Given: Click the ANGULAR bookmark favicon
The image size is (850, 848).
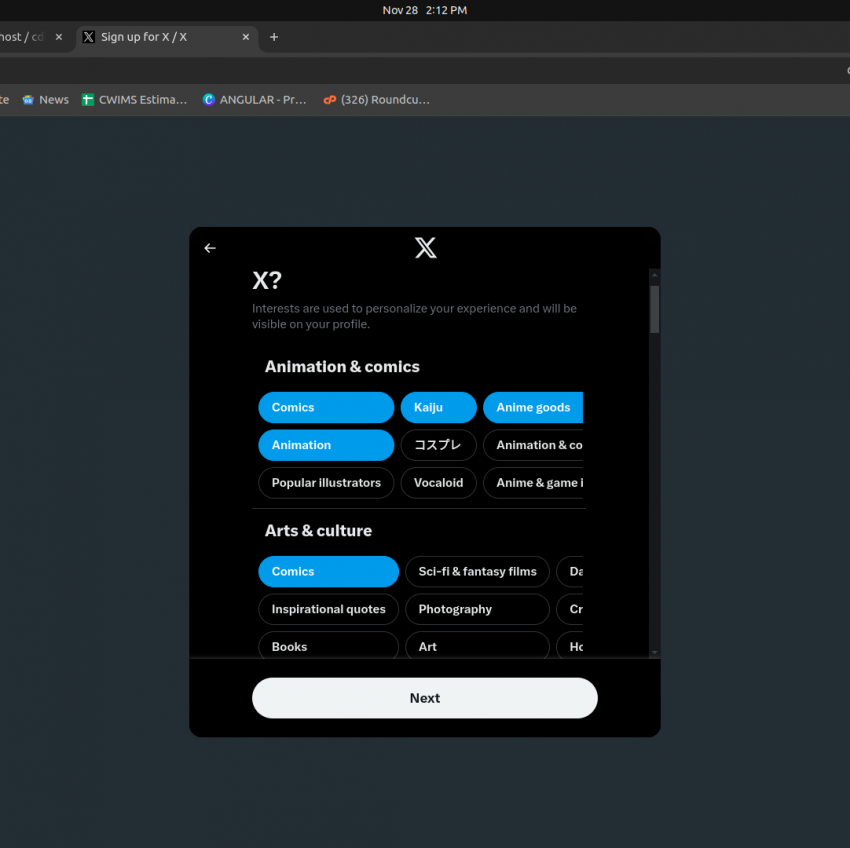Looking at the screenshot, I should pos(209,100).
